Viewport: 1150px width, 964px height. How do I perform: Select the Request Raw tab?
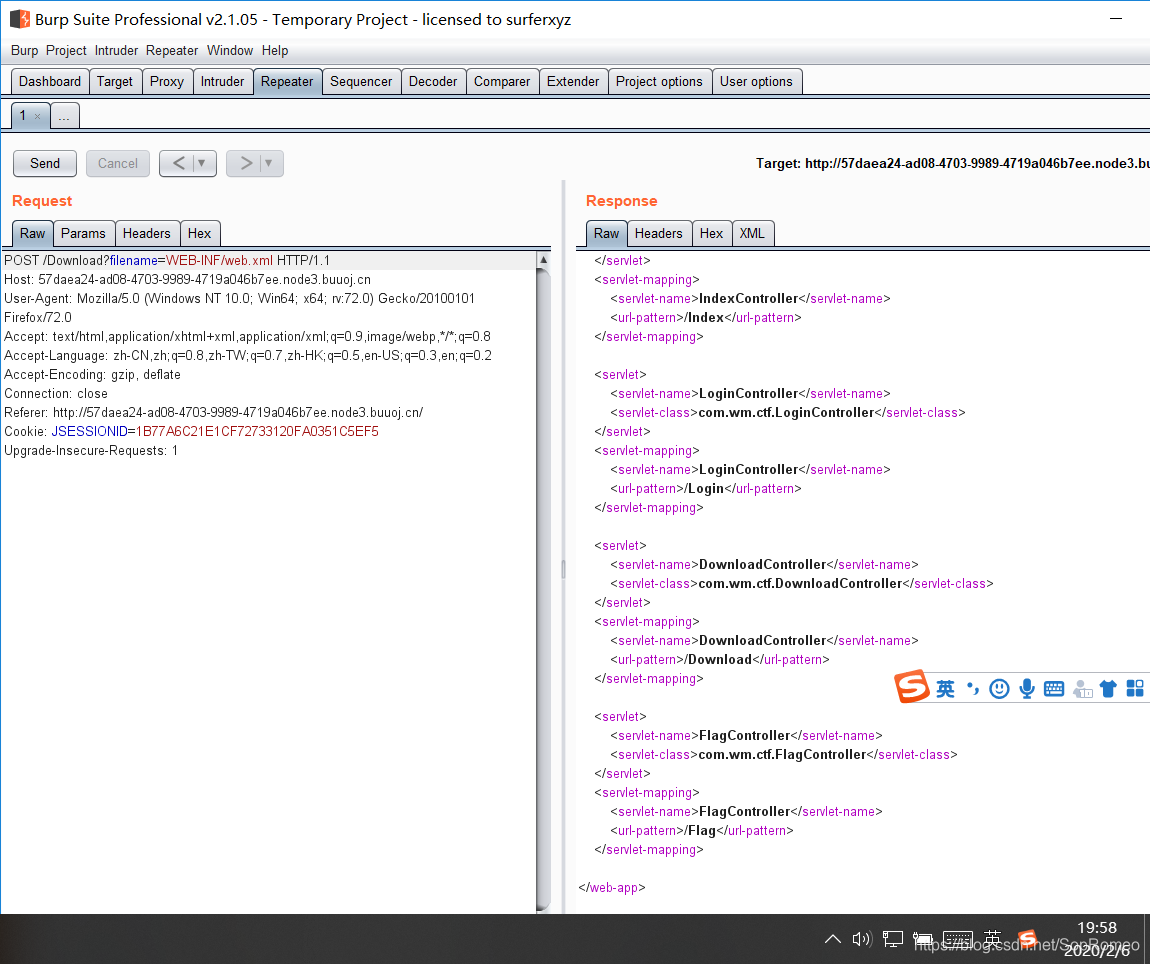pyautogui.click(x=32, y=233)
